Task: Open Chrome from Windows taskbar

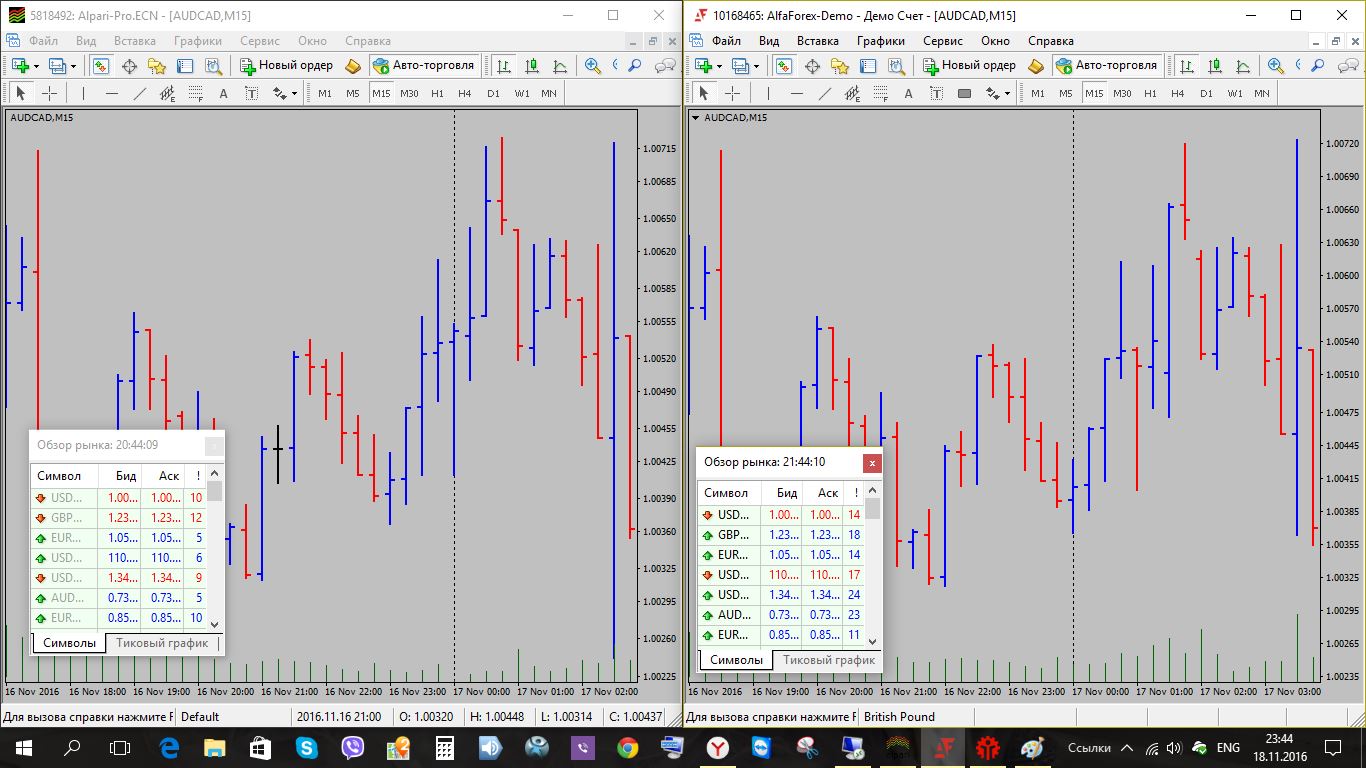Action: click(627, 747)
